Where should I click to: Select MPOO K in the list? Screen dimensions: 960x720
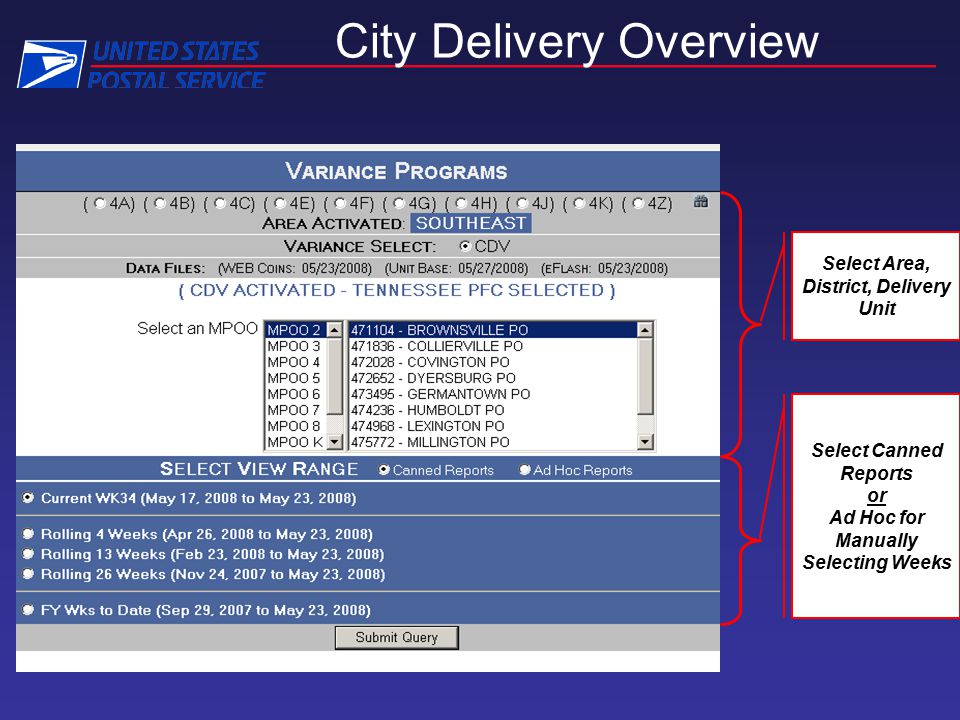coord(295,441)
